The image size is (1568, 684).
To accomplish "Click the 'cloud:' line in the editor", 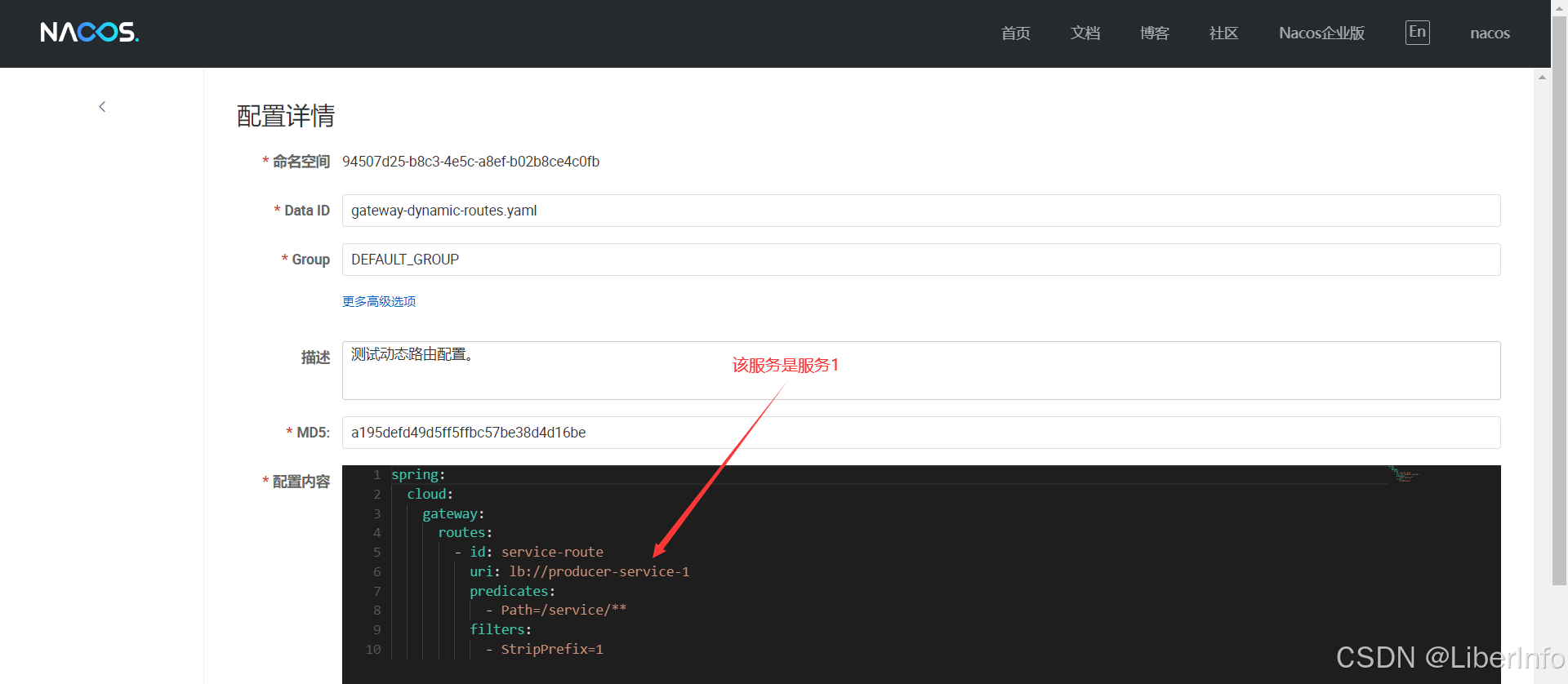I will pyautogui.click(x=430, y=494).
